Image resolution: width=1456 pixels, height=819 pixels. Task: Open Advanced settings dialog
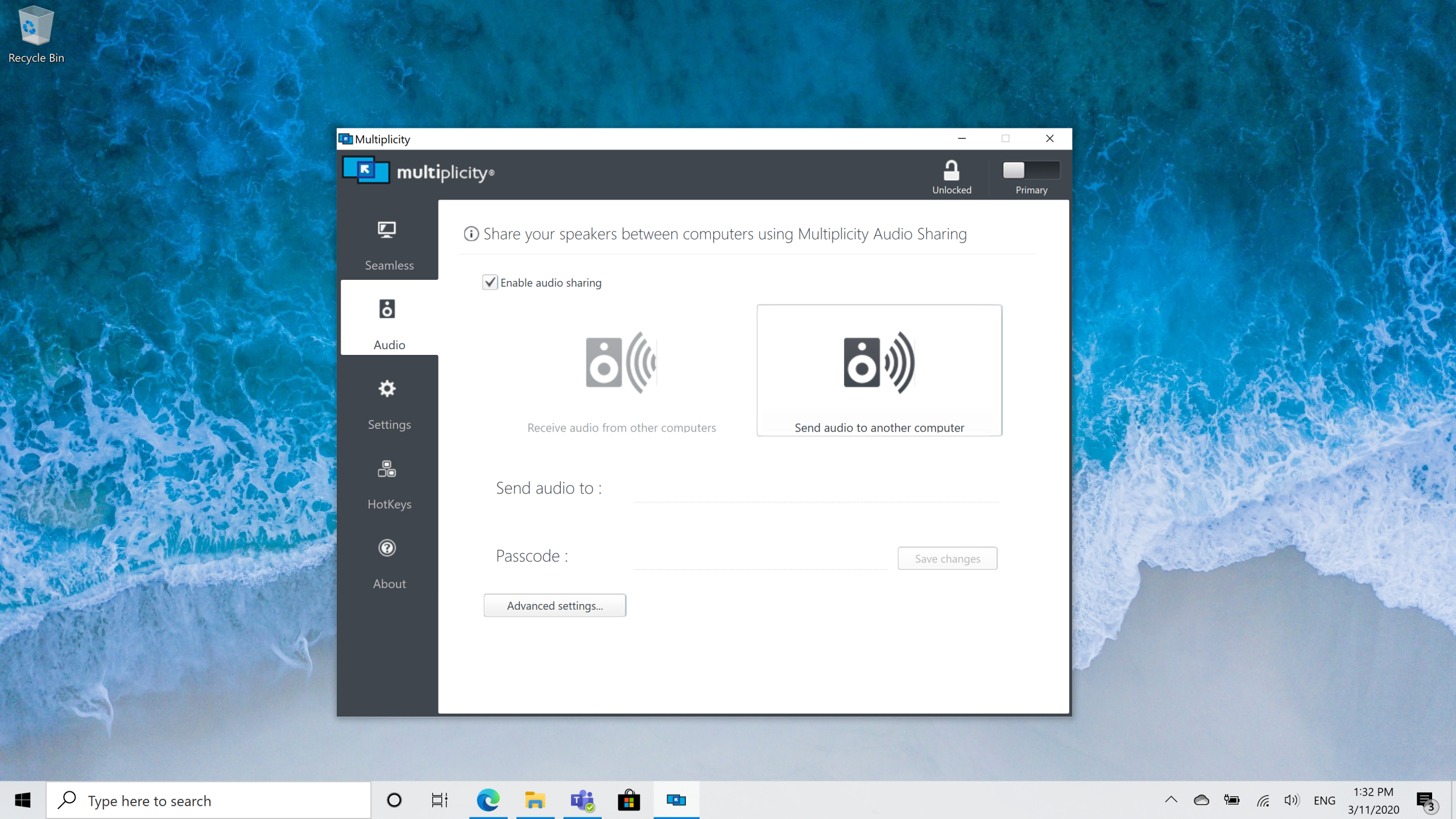tap(555, 606)
